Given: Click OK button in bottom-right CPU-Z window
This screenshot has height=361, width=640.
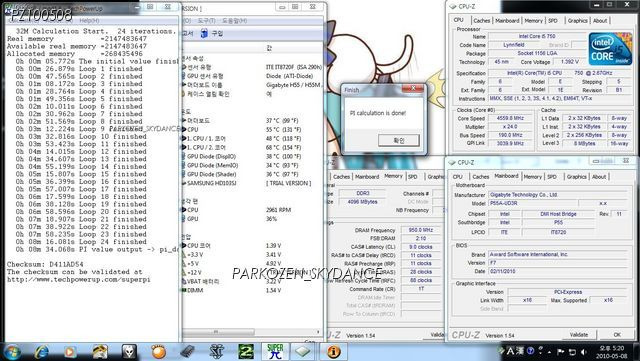Looking at the screenshot, I should point(617,334).
